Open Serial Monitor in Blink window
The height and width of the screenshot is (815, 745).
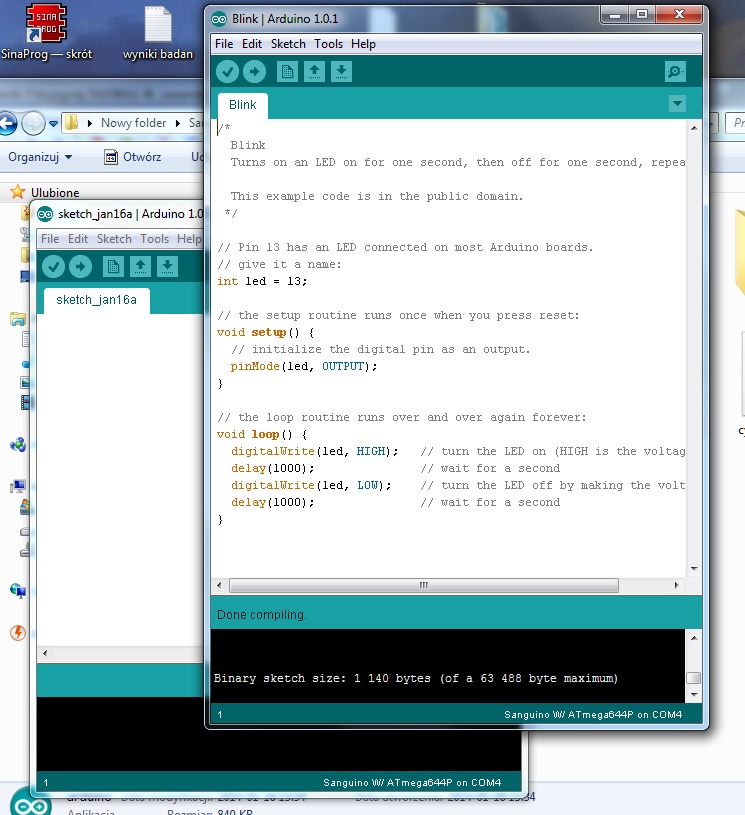pos(675,72)
